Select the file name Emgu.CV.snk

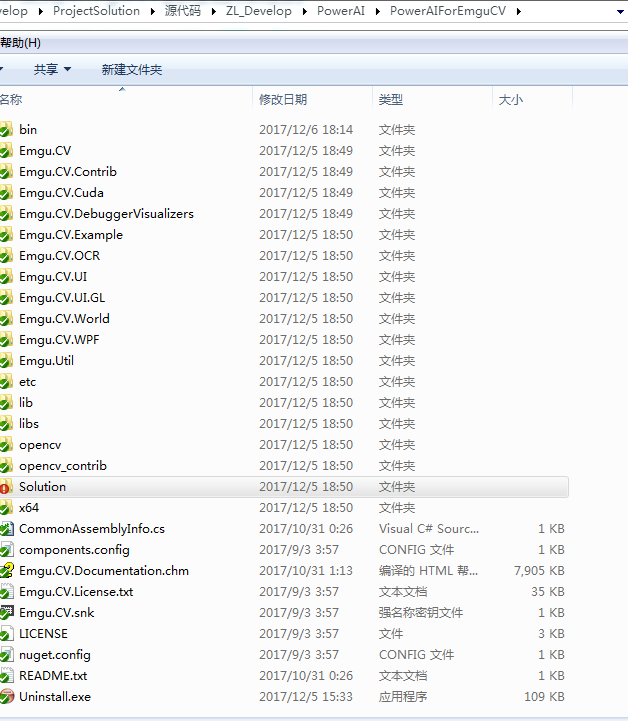(57, 613)
